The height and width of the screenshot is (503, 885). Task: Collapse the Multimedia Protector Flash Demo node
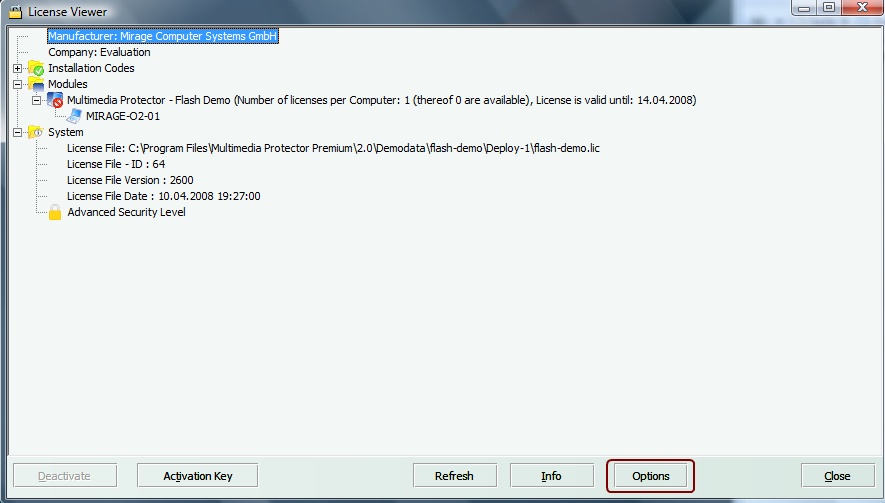tap(36, 100)
